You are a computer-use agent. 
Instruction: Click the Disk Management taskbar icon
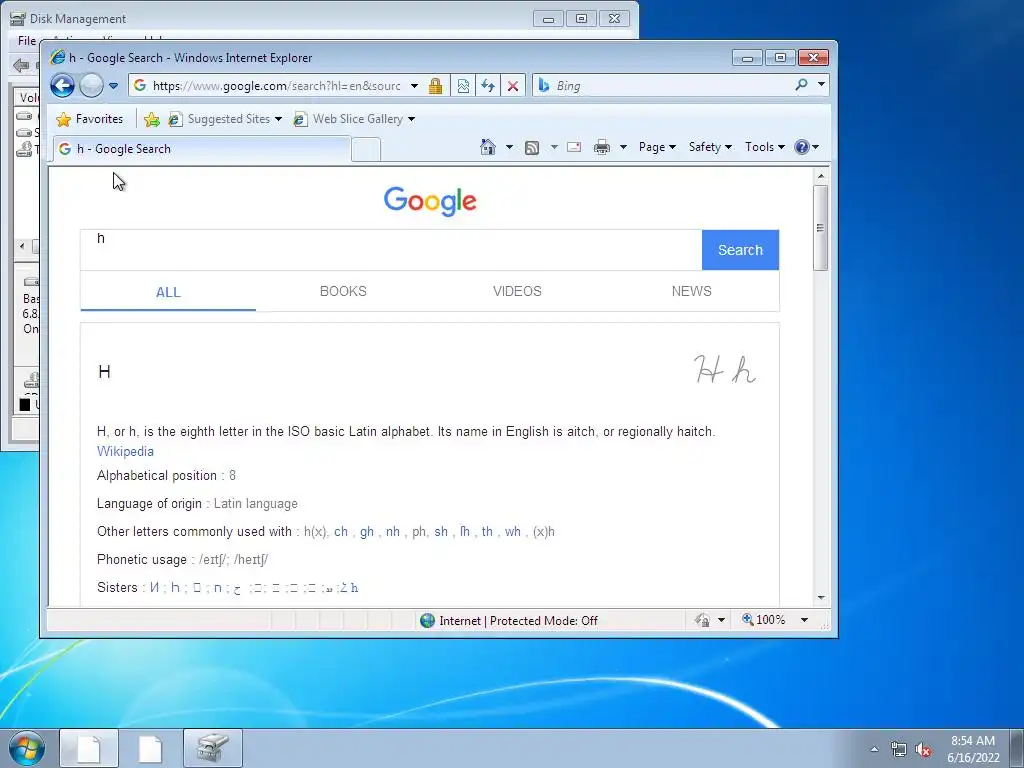pos(213,748)
